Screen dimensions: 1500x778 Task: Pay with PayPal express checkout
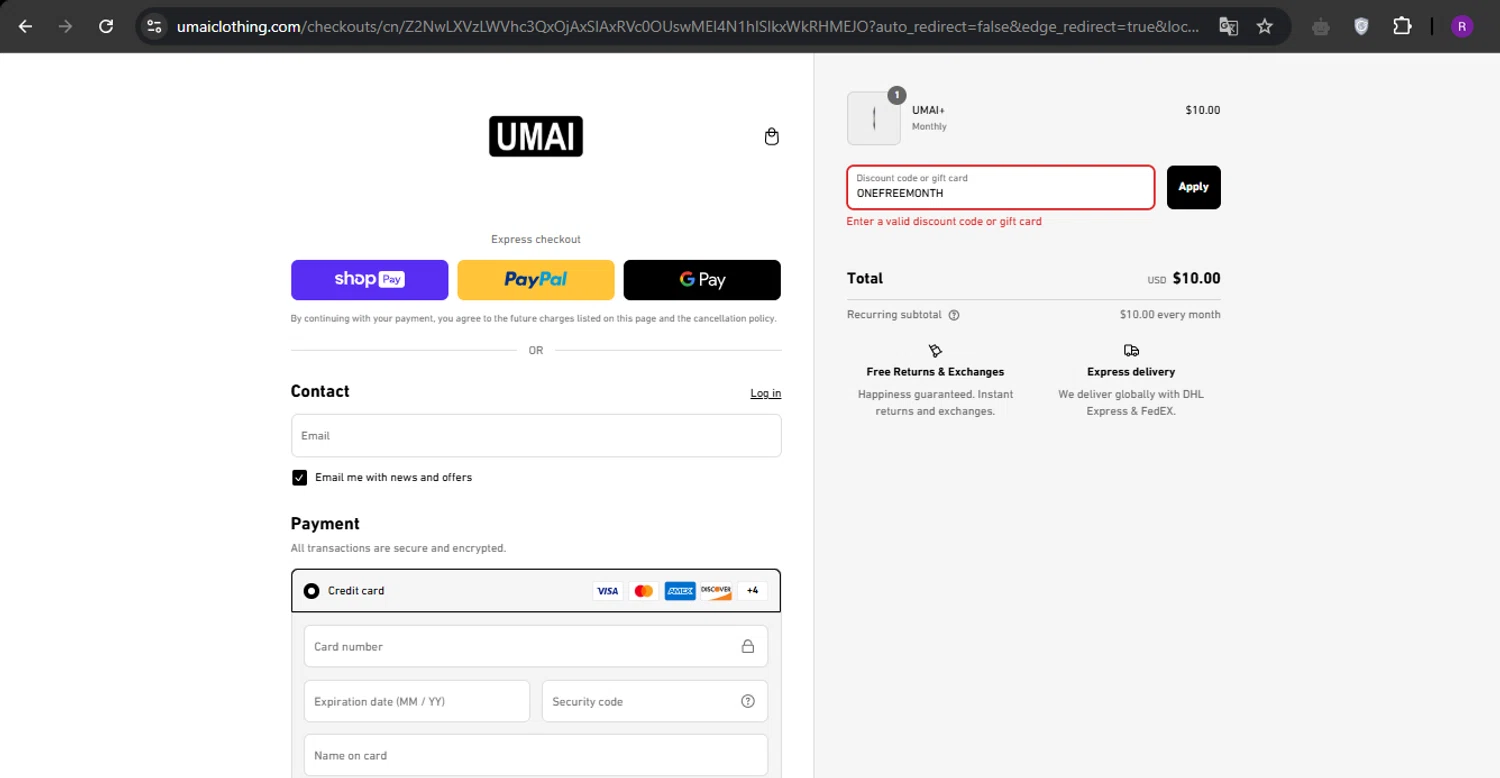coord(536,280)
